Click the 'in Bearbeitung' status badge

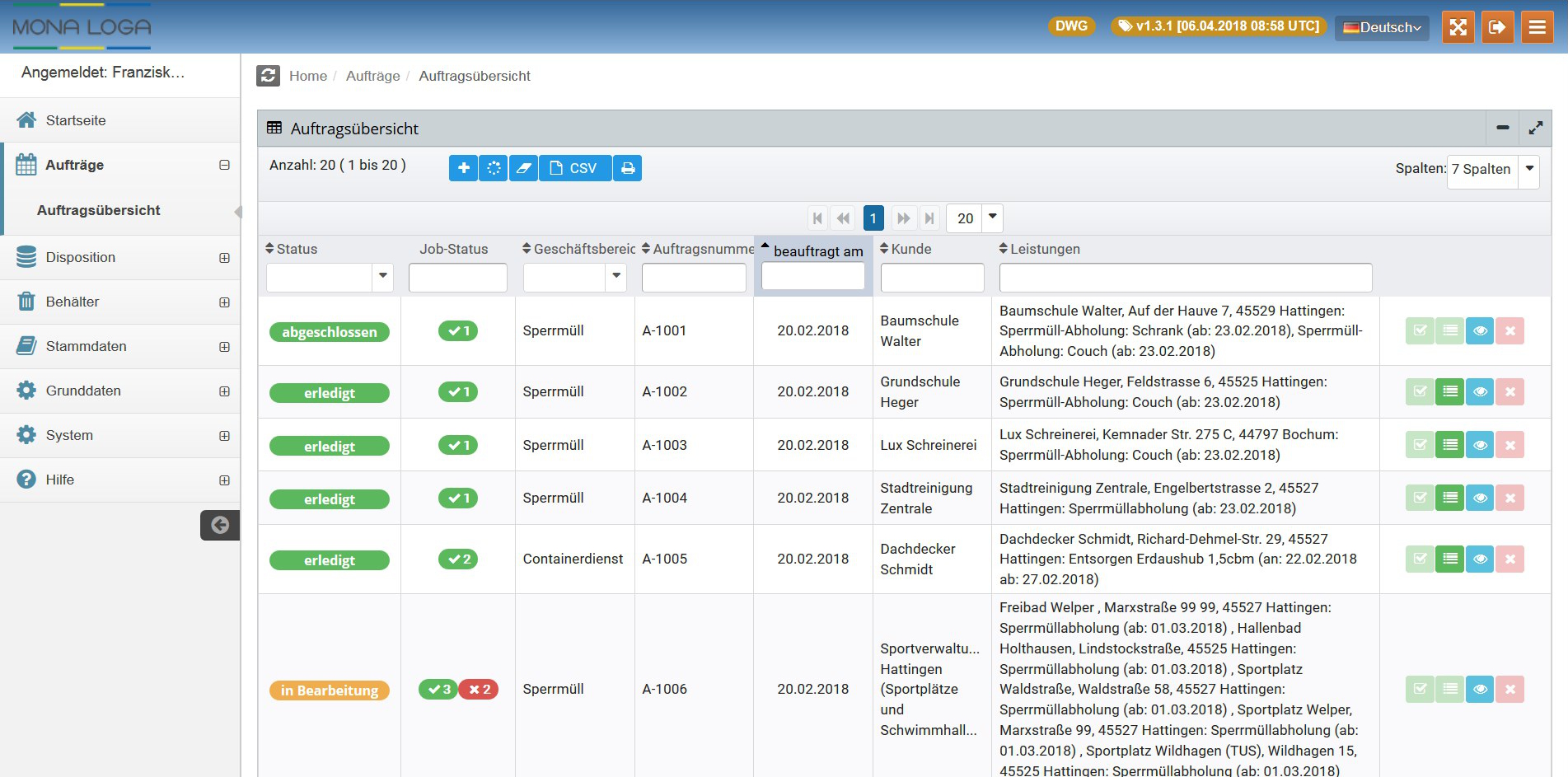330,690
